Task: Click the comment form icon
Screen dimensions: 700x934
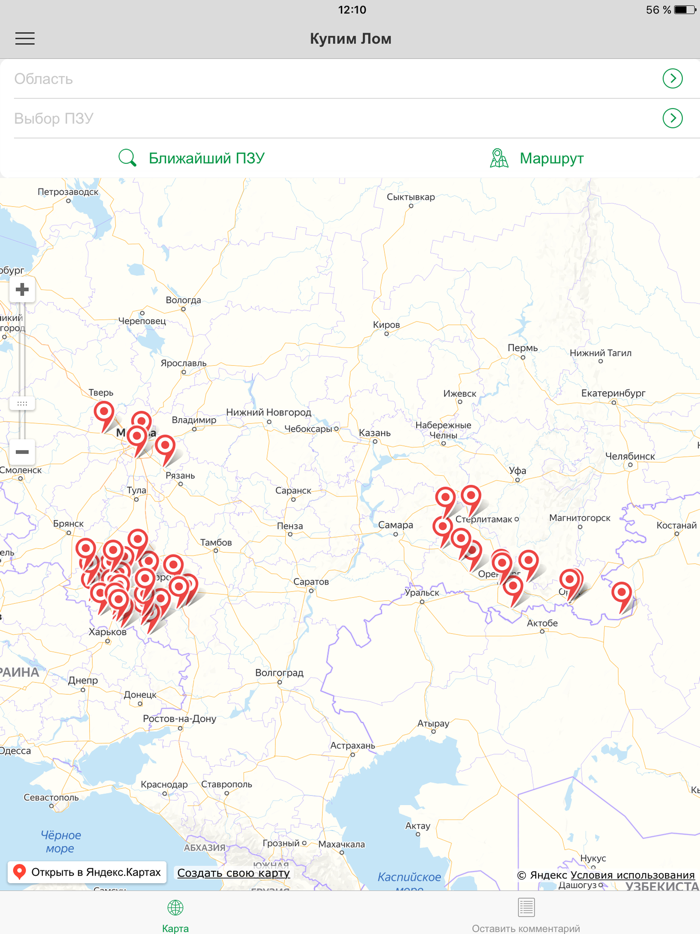Action: pyautogui.click(x=525, y=907)
